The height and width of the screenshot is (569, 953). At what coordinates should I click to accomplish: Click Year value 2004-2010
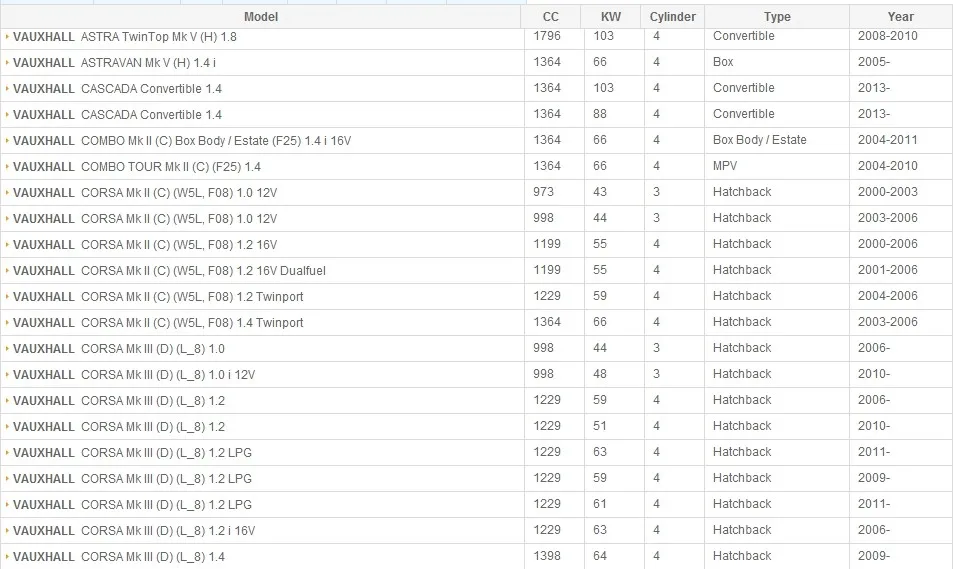[888, 166]
